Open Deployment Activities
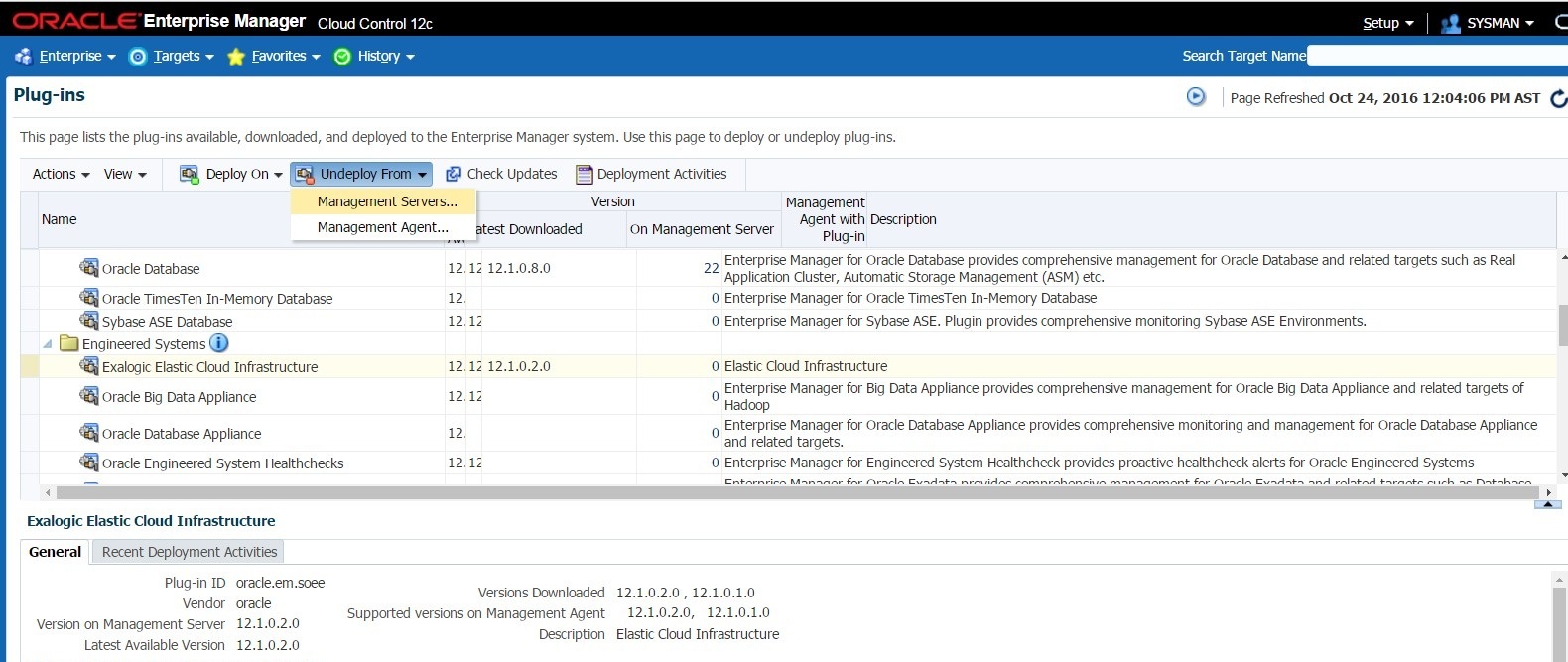 coord(652,174)
